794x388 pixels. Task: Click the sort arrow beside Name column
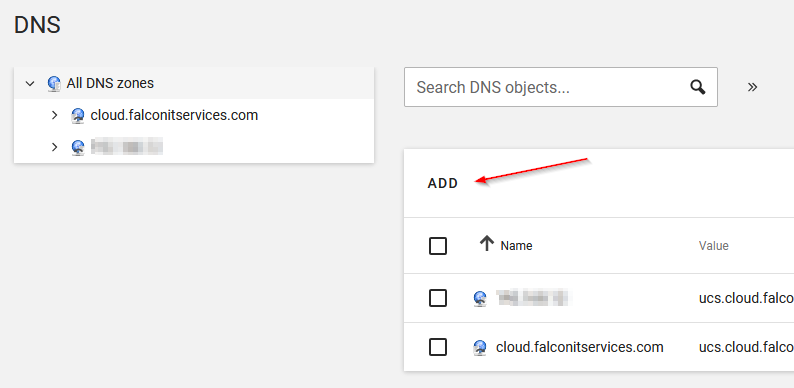487,244
